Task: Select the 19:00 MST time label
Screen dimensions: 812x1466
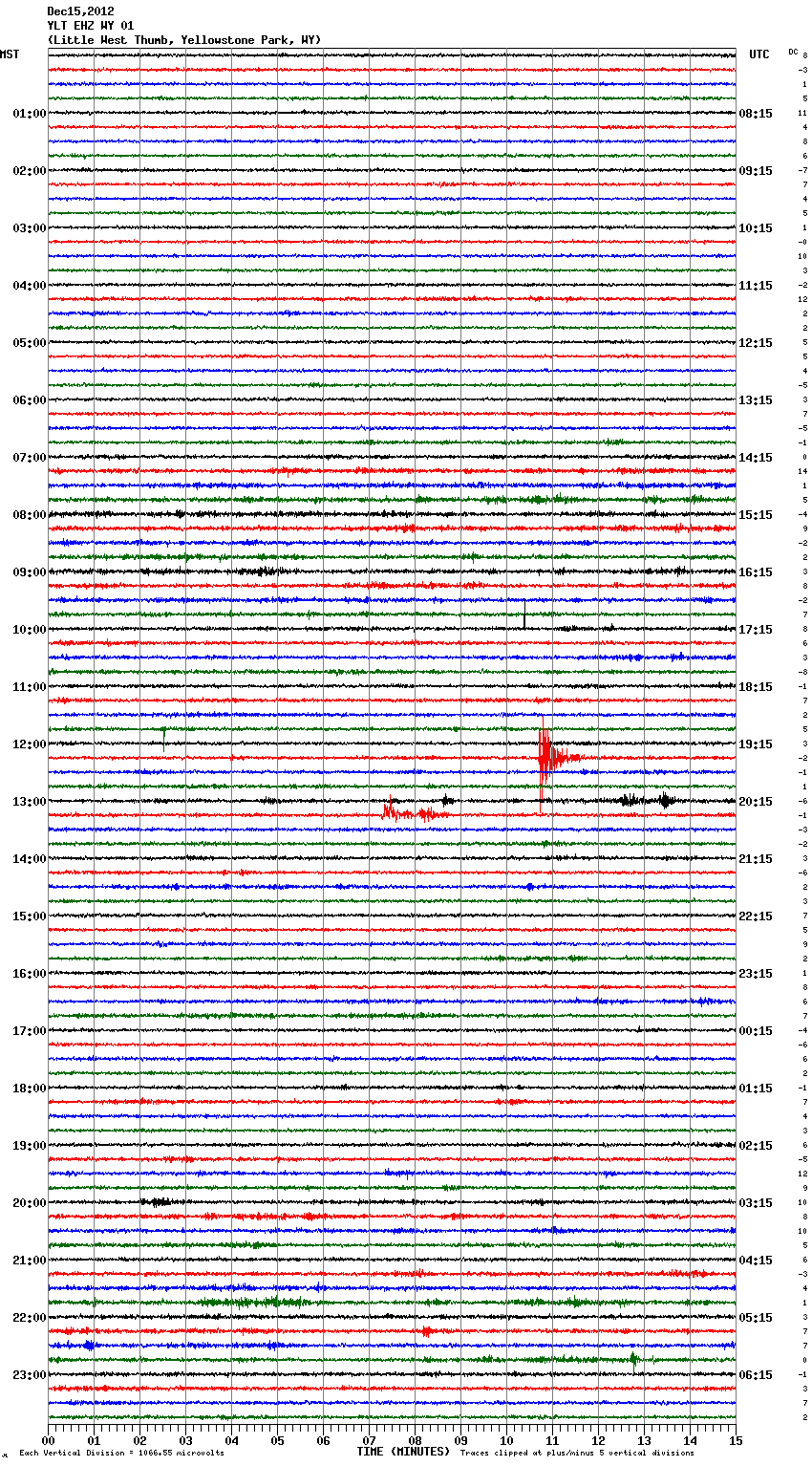Action: [x=30, y=1146]
